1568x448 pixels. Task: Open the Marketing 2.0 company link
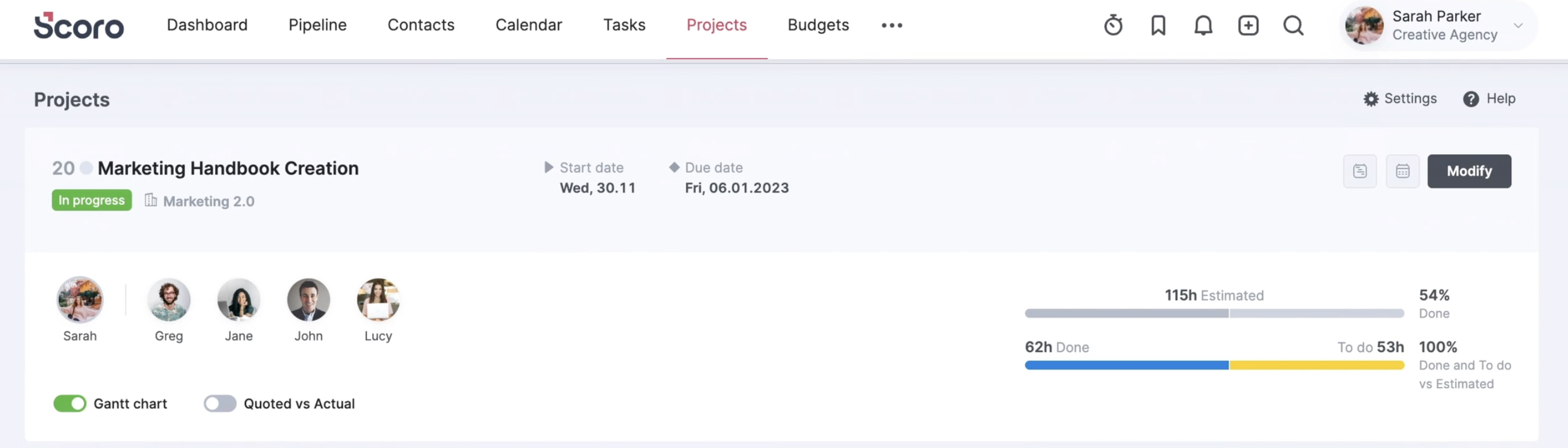click(x=209, y=201)
